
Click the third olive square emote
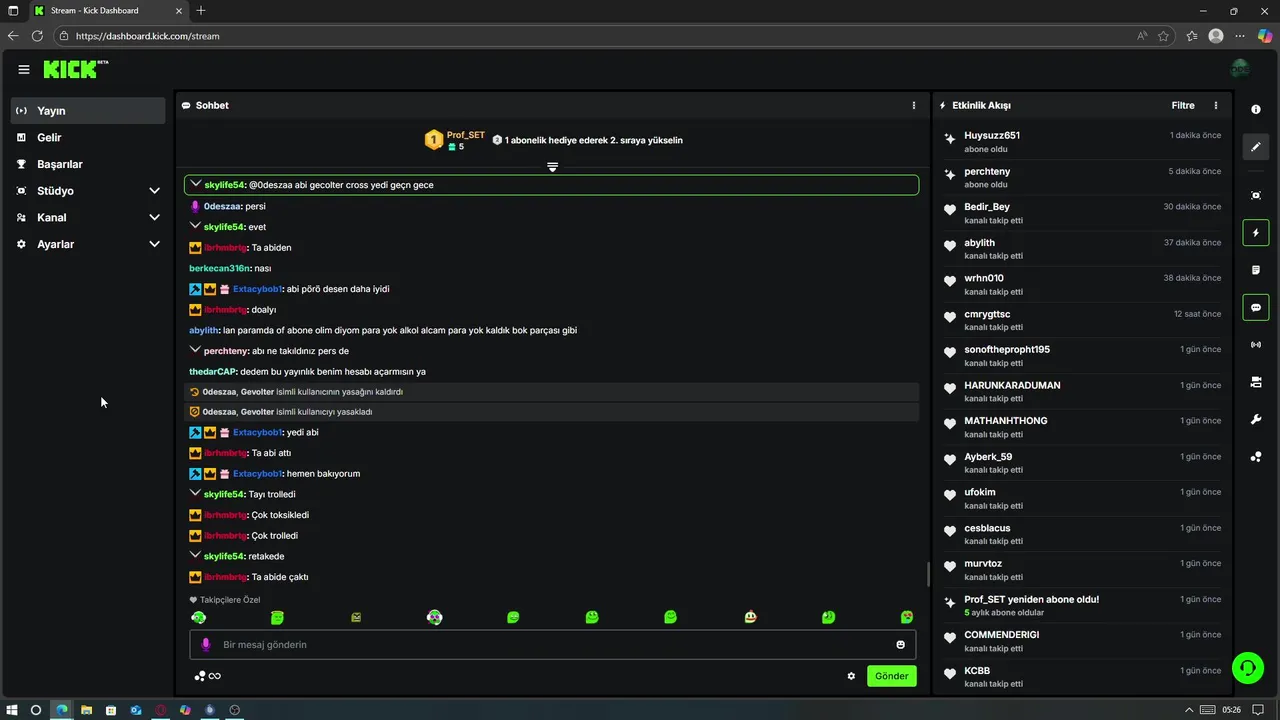point(356,618)
